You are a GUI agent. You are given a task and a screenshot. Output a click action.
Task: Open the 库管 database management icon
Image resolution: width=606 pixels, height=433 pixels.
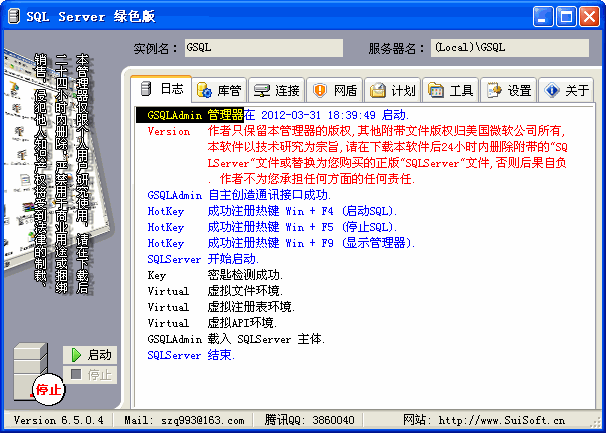[x=205, y=90]
